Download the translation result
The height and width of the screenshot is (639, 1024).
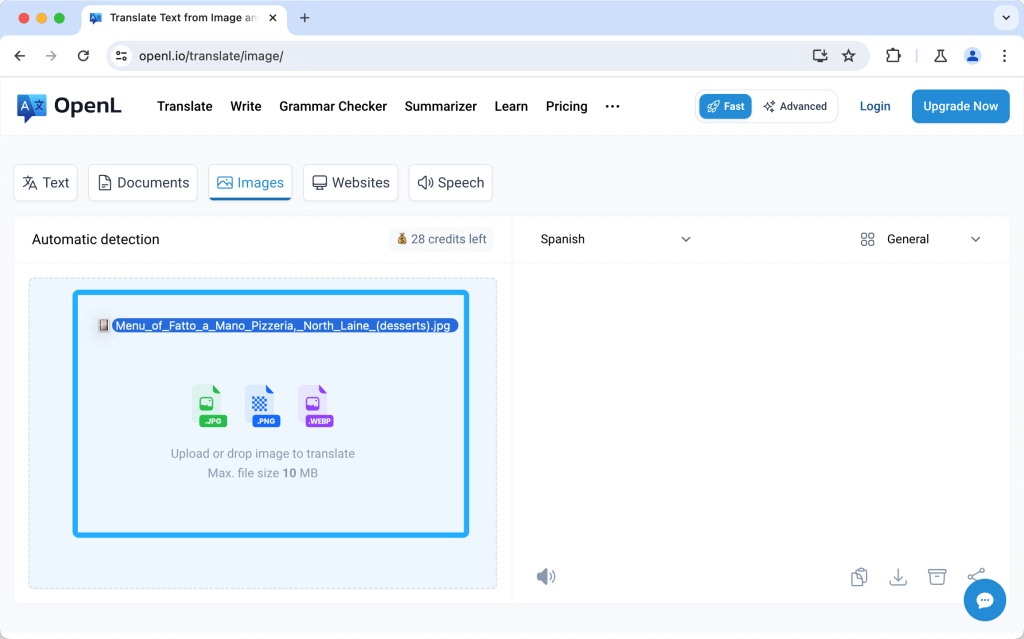(x=898, y=577)
